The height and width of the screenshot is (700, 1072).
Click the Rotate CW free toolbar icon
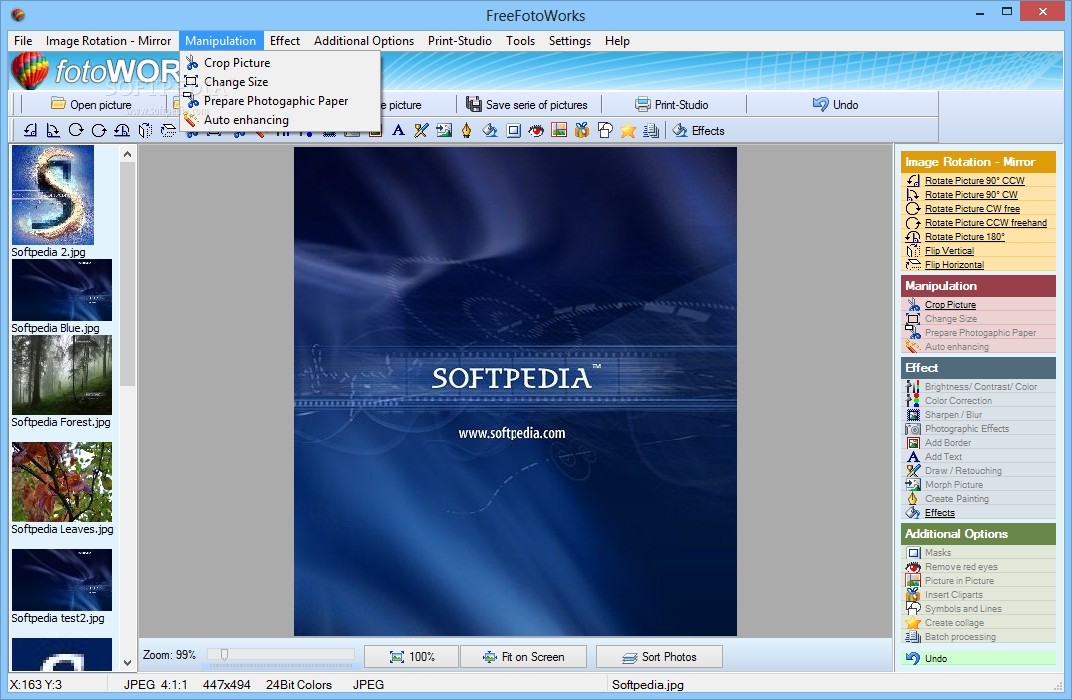pos(76,130)
